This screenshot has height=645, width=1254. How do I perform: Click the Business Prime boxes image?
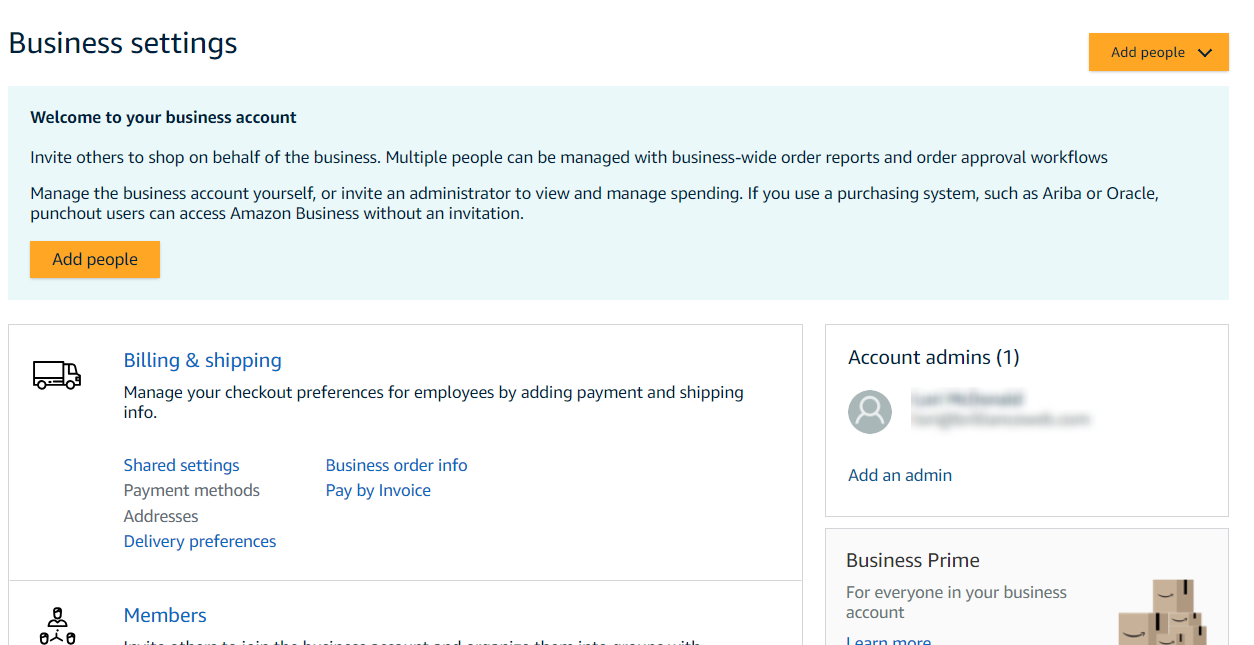pyautogui.click(x=1166, y=612)
